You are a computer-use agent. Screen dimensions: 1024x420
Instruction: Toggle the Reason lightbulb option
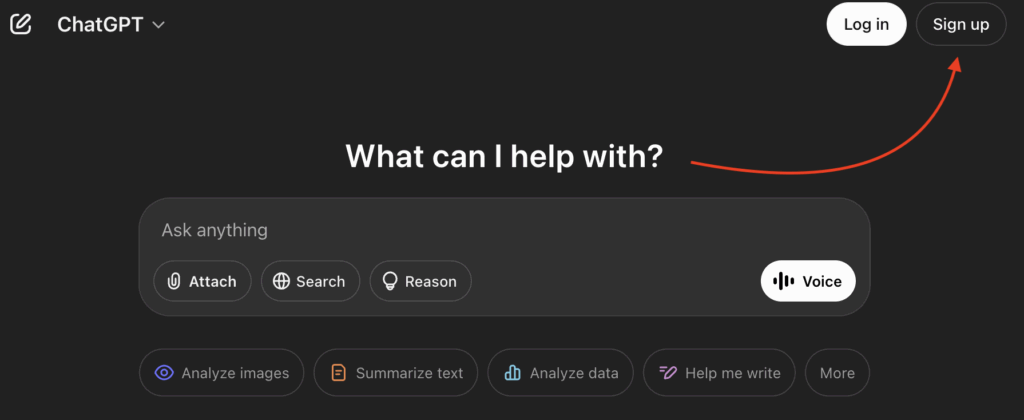(421, 282)
